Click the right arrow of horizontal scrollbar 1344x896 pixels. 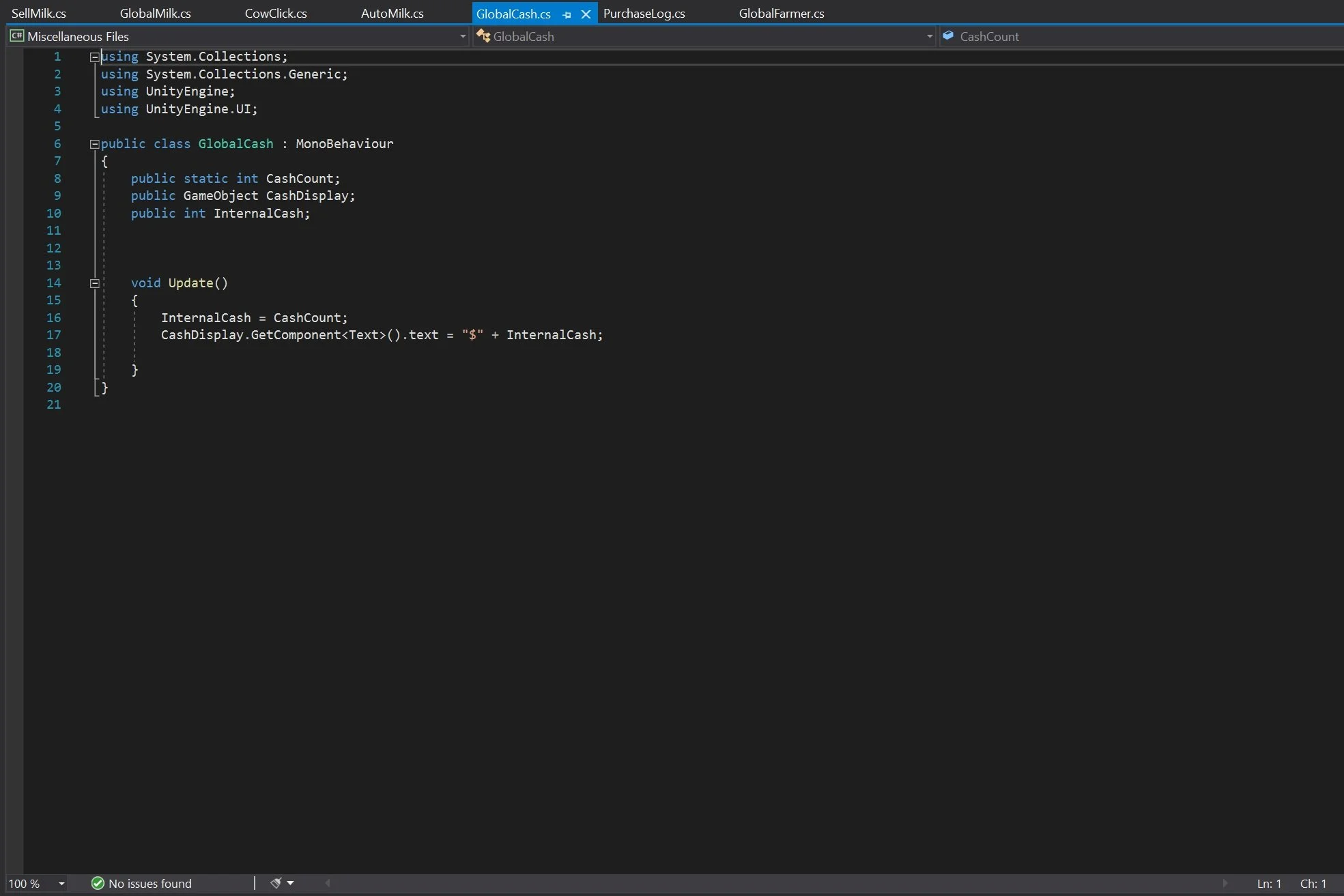tap(1225, 882)
